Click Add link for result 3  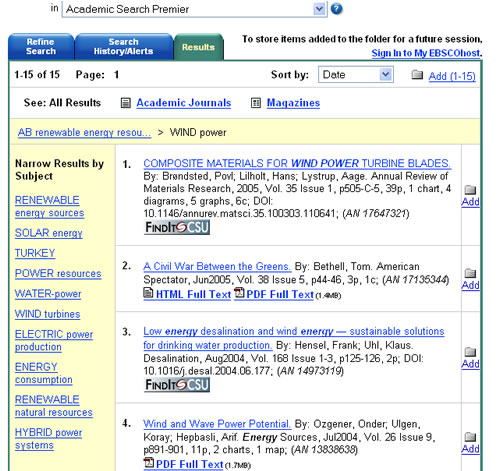tap(470, 364)
